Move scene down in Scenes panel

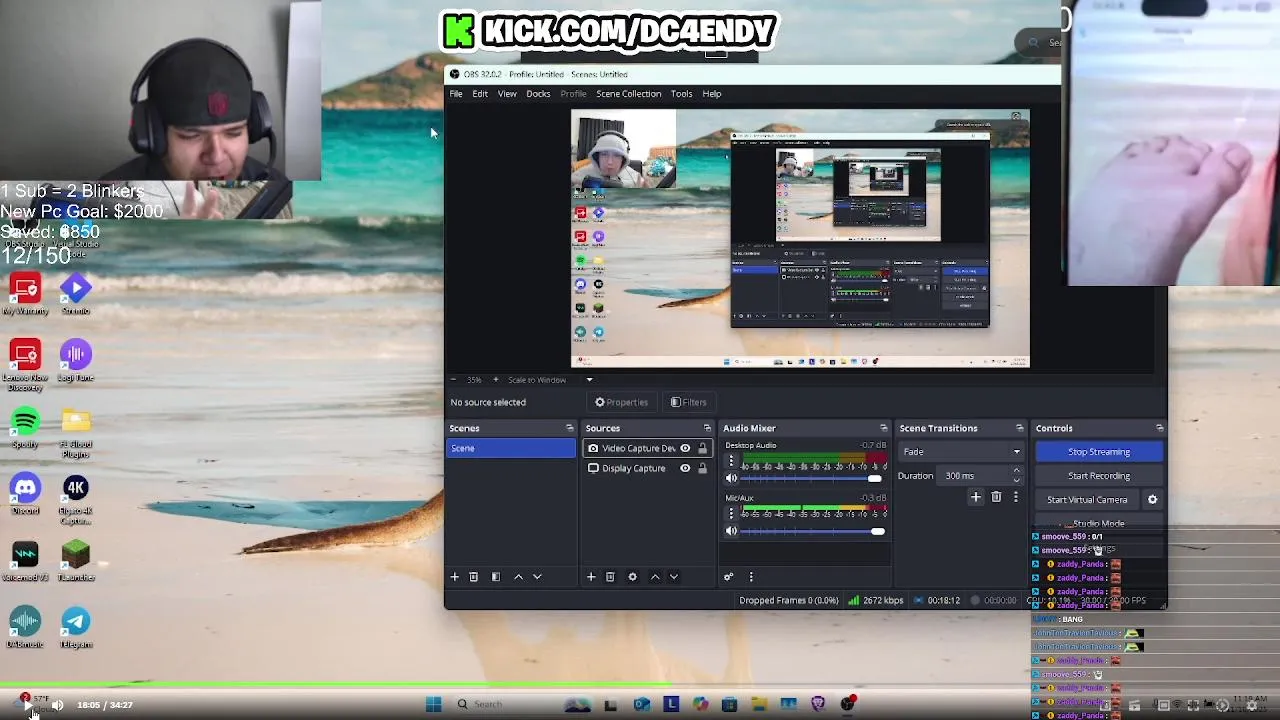[537, 577]
